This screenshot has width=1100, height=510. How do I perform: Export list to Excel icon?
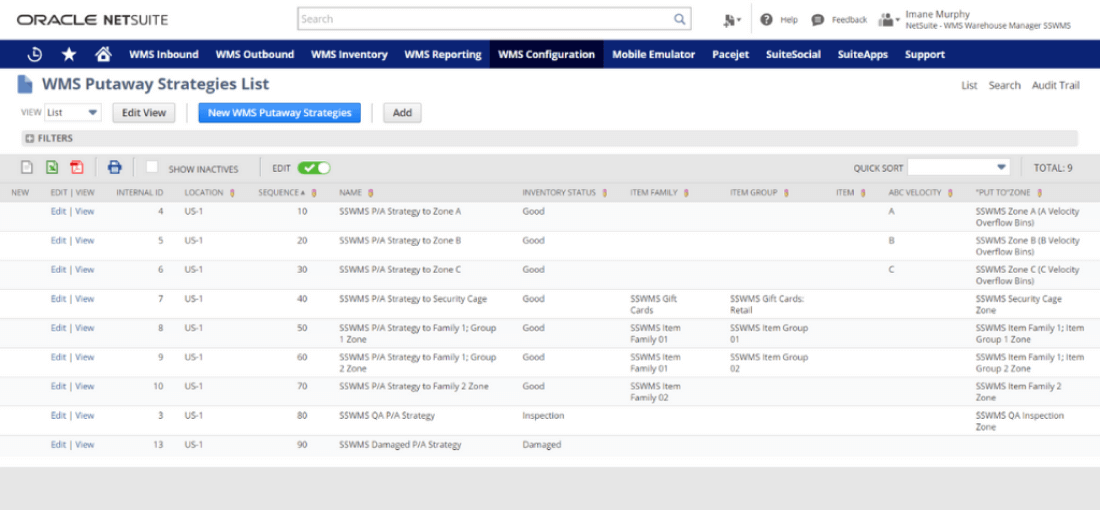pyautogui.click(x=52, y=168)
